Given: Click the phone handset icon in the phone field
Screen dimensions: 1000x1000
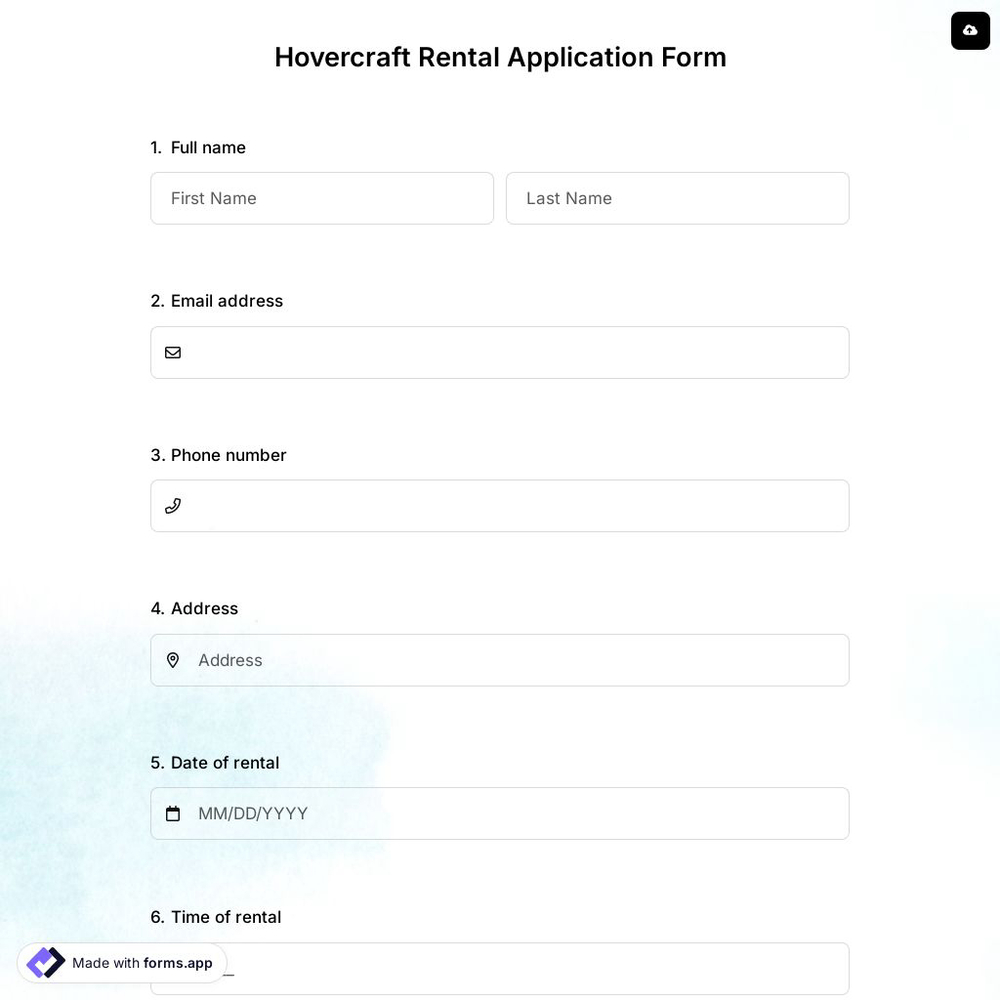Looking at the screenshot, I should click(173, 505).
